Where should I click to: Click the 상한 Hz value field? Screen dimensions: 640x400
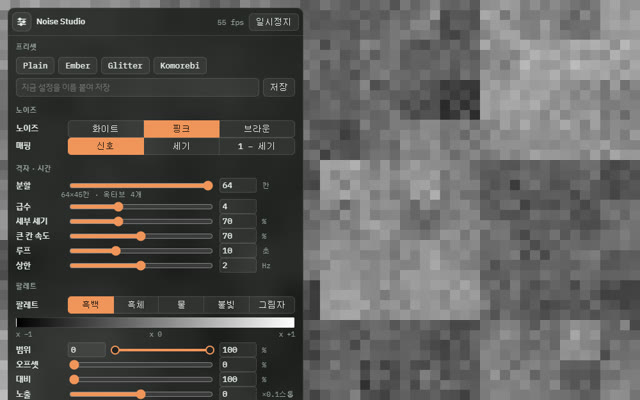[238, 265]
